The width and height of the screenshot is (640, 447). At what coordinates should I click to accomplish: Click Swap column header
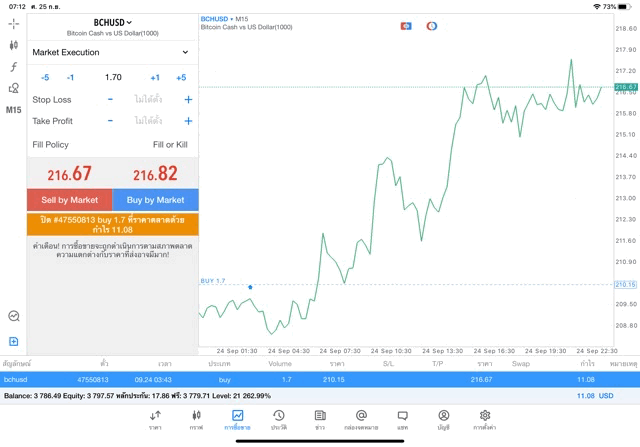[521, 363]
